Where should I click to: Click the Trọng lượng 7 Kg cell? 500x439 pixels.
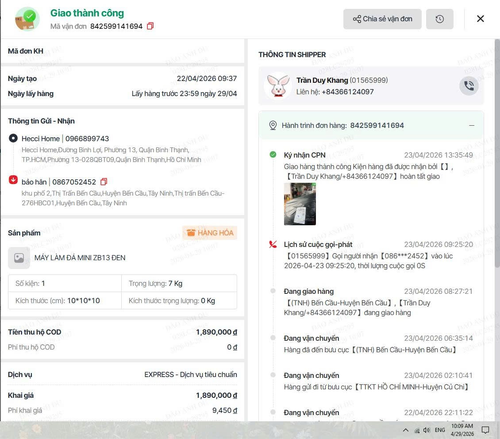(179, 283)
